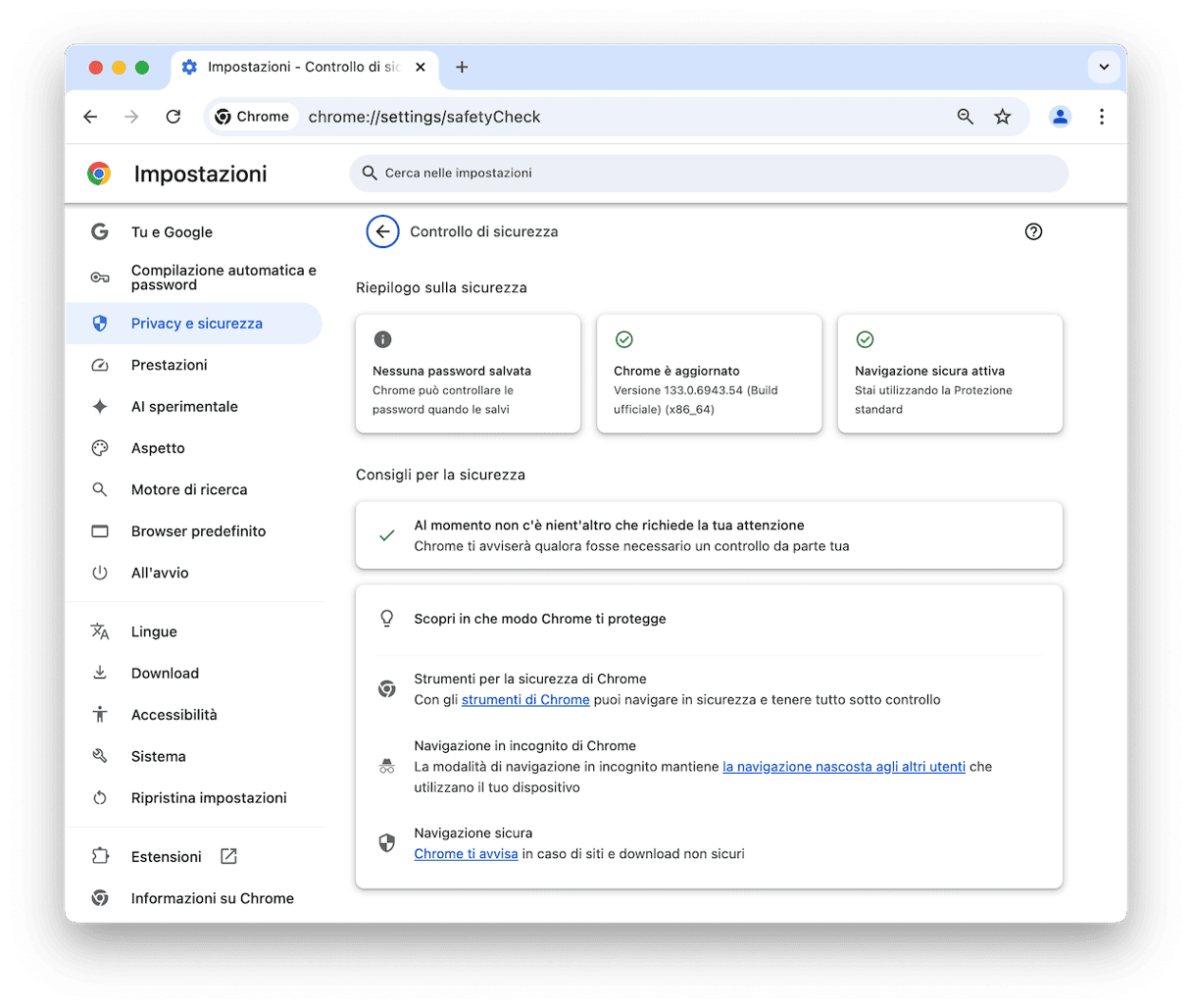Open Informazioni su Chrome
The image size is (1192, 1008).
(194, 898)
